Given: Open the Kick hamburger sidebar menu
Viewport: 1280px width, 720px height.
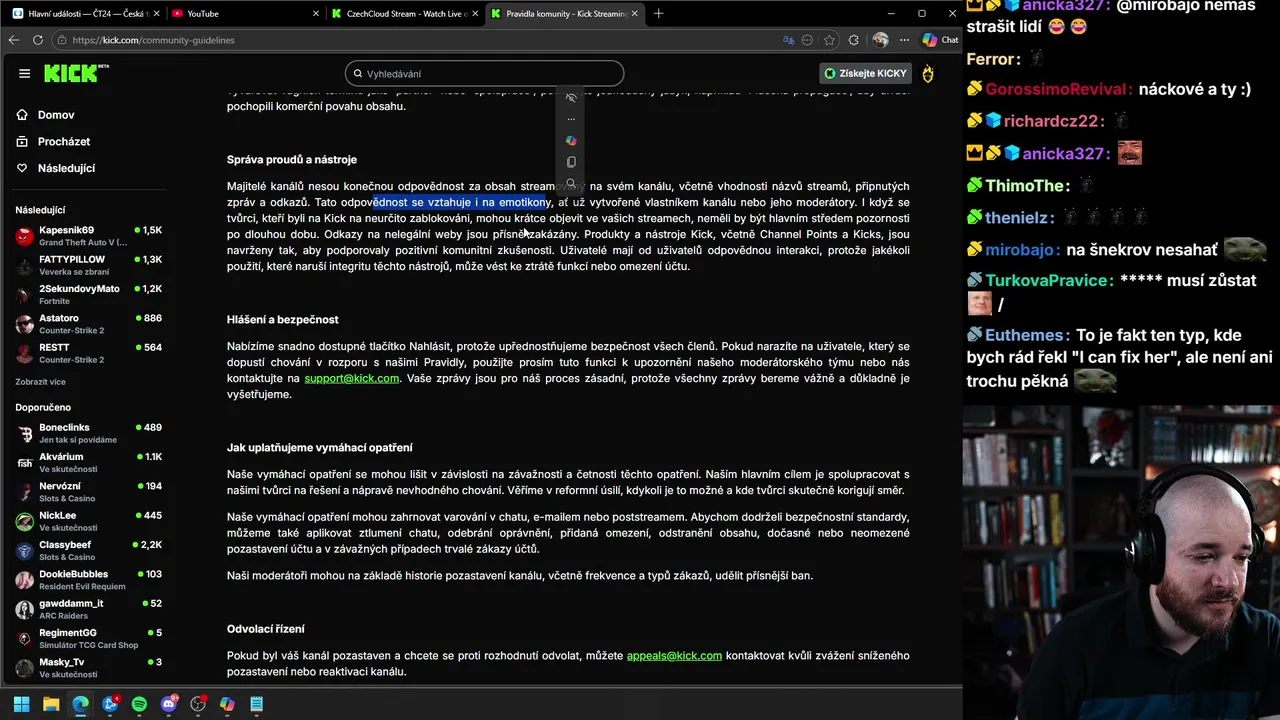Looking at the screenshot, I should (x=24, y=73).
